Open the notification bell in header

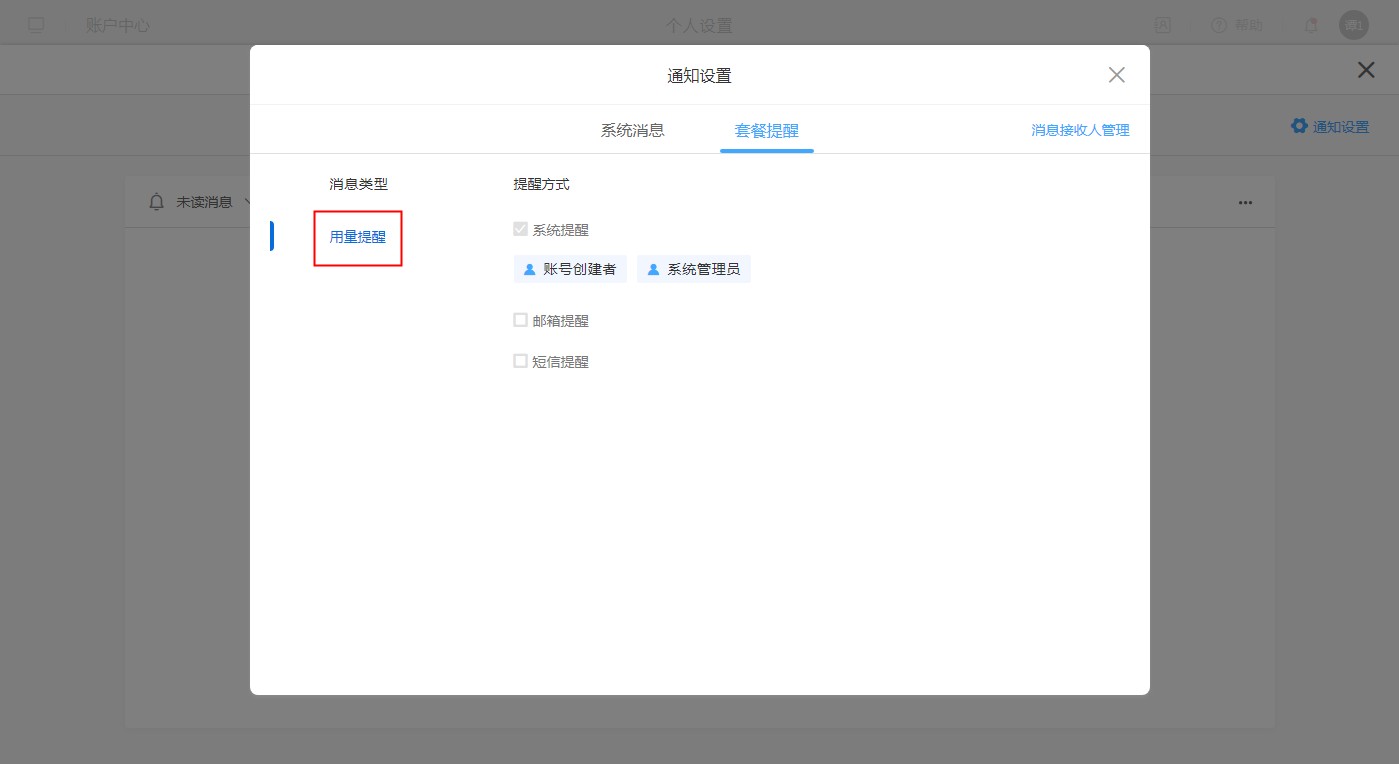[1311, 25]
